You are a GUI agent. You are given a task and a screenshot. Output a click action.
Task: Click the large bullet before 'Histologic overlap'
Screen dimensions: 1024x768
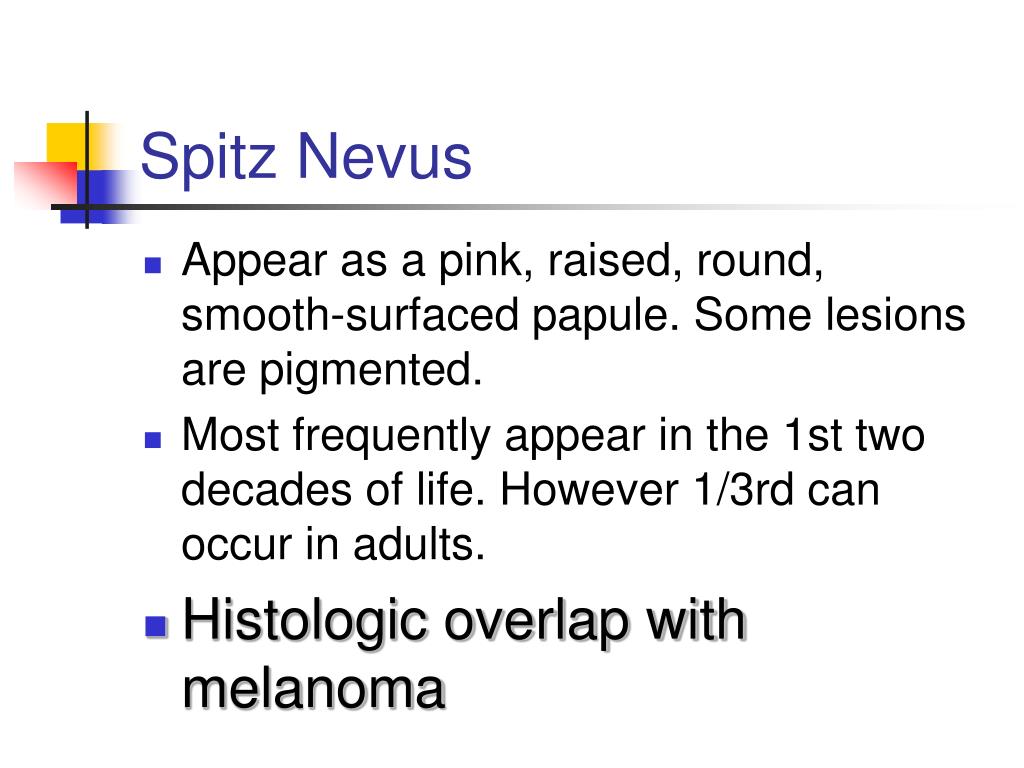pyautogui.click(x=156, y=626)
